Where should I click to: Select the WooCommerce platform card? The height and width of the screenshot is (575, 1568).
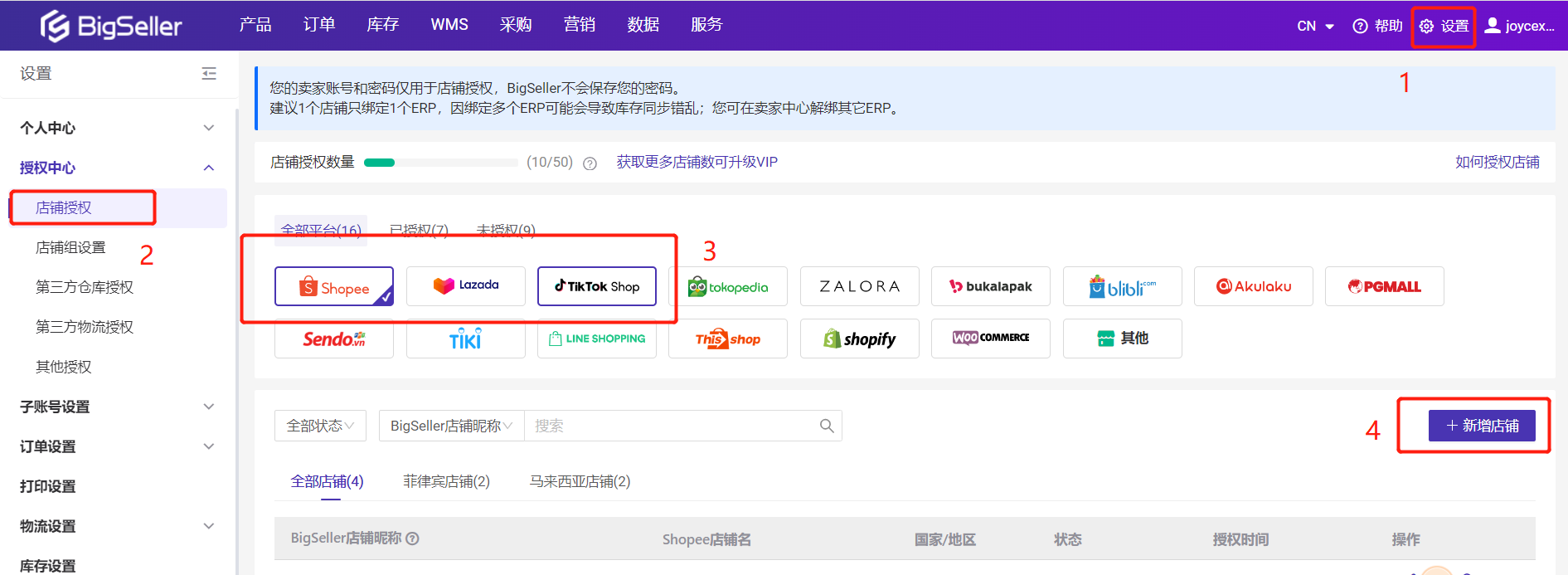coord(991,339)
